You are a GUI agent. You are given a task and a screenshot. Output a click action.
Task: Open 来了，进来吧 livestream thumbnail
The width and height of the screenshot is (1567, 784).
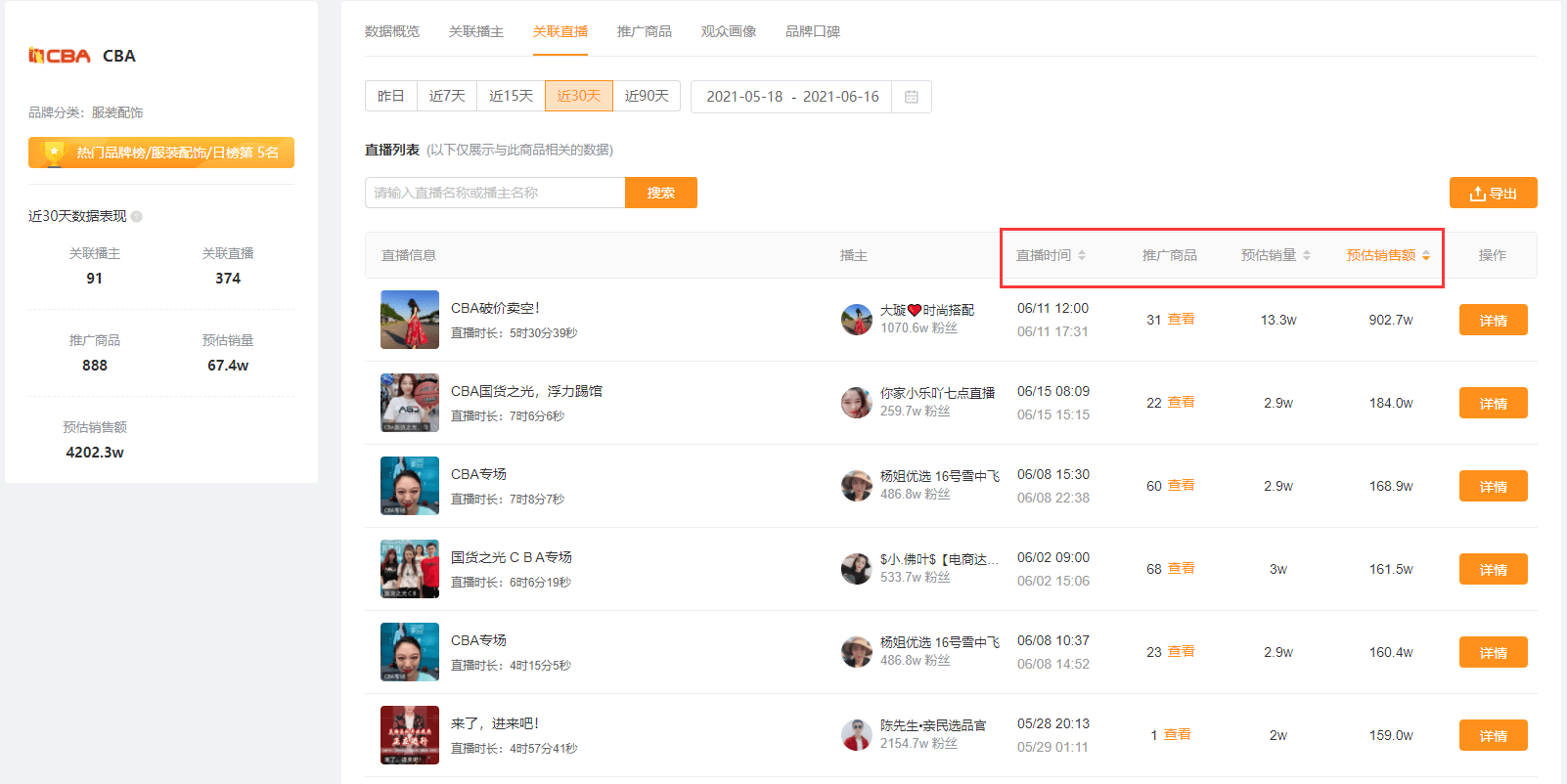tap(410, 735)
